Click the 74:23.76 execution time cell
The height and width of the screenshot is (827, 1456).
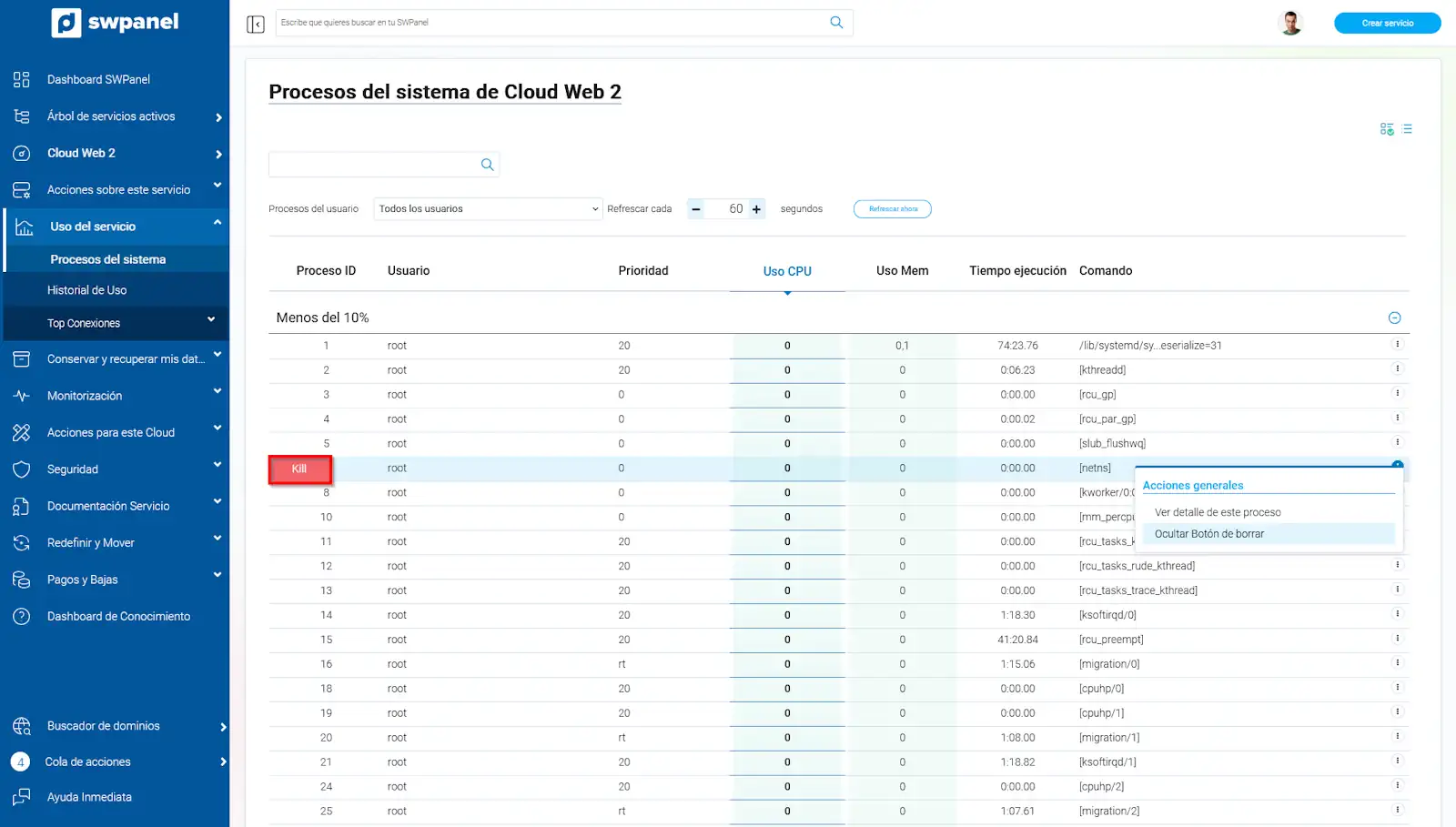pos(1017,346)
